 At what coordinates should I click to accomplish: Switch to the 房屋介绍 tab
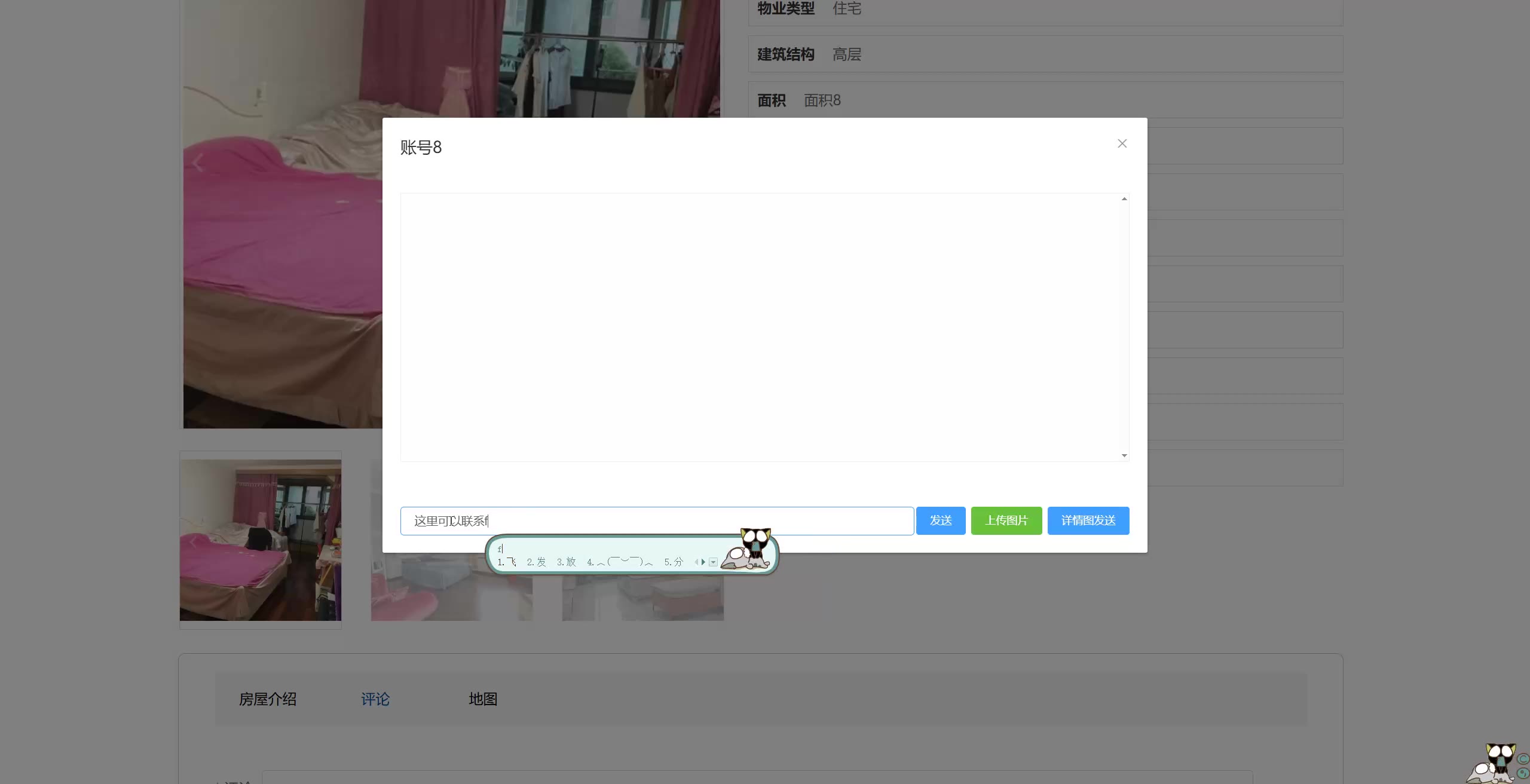coord(267,699)
